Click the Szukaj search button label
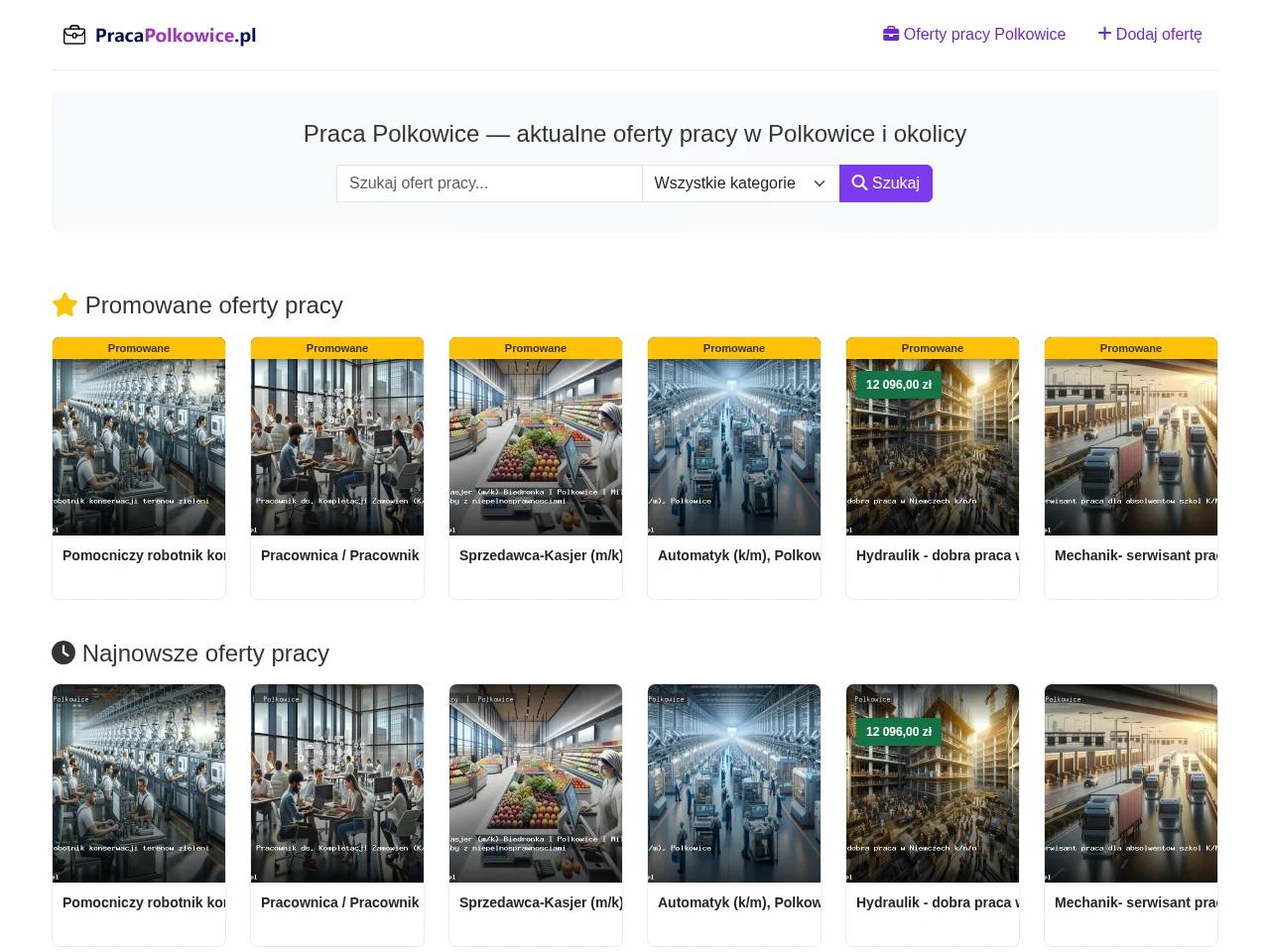 pyautogui.click(x=896, y=183)
